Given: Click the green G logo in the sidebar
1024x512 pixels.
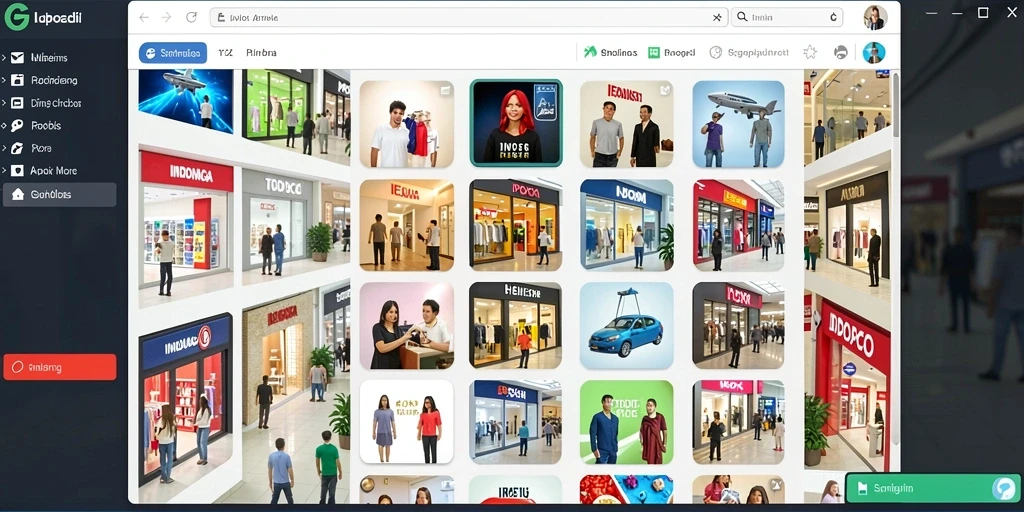Looking at the screenshot, I should click(x=17, y=17).
